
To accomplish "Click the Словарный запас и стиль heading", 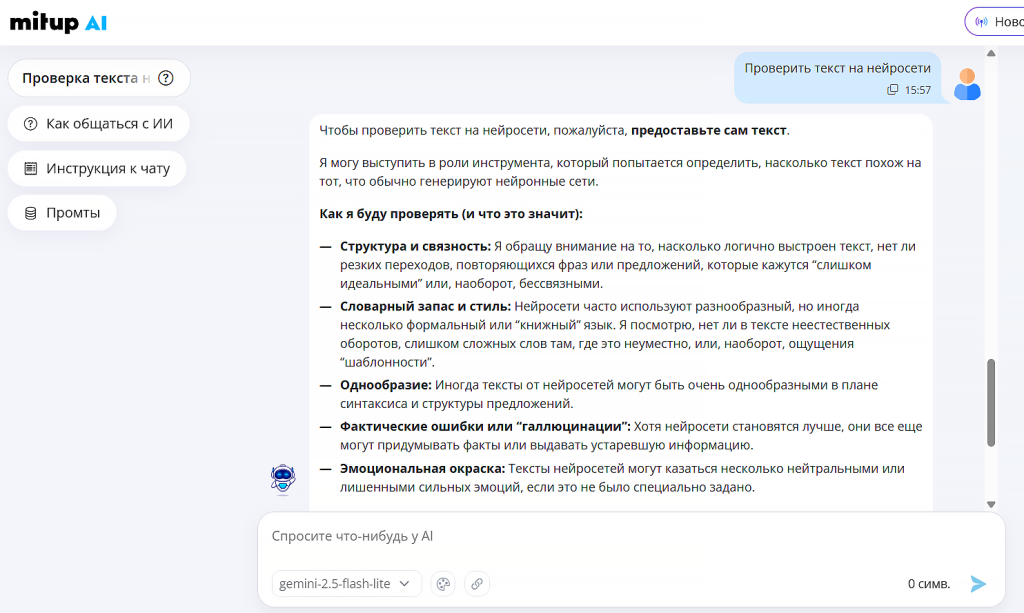I will click(425, 306).
